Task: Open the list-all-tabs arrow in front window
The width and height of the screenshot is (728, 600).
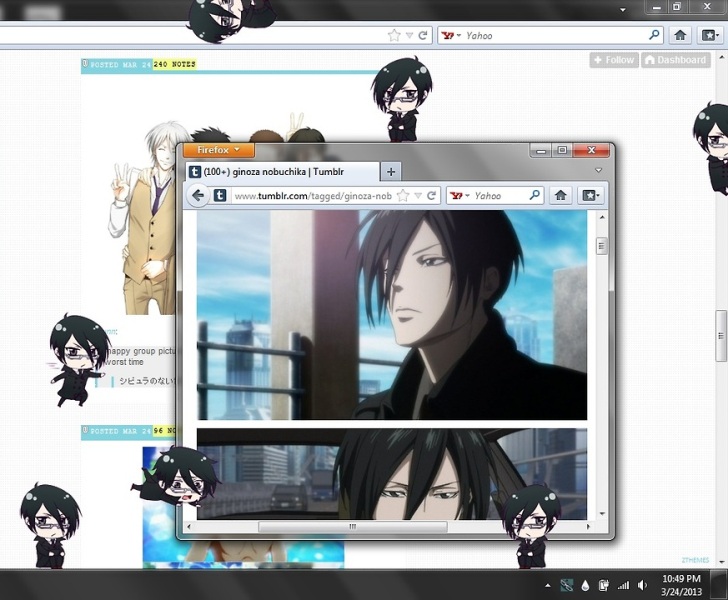Action: coord(598,170)
